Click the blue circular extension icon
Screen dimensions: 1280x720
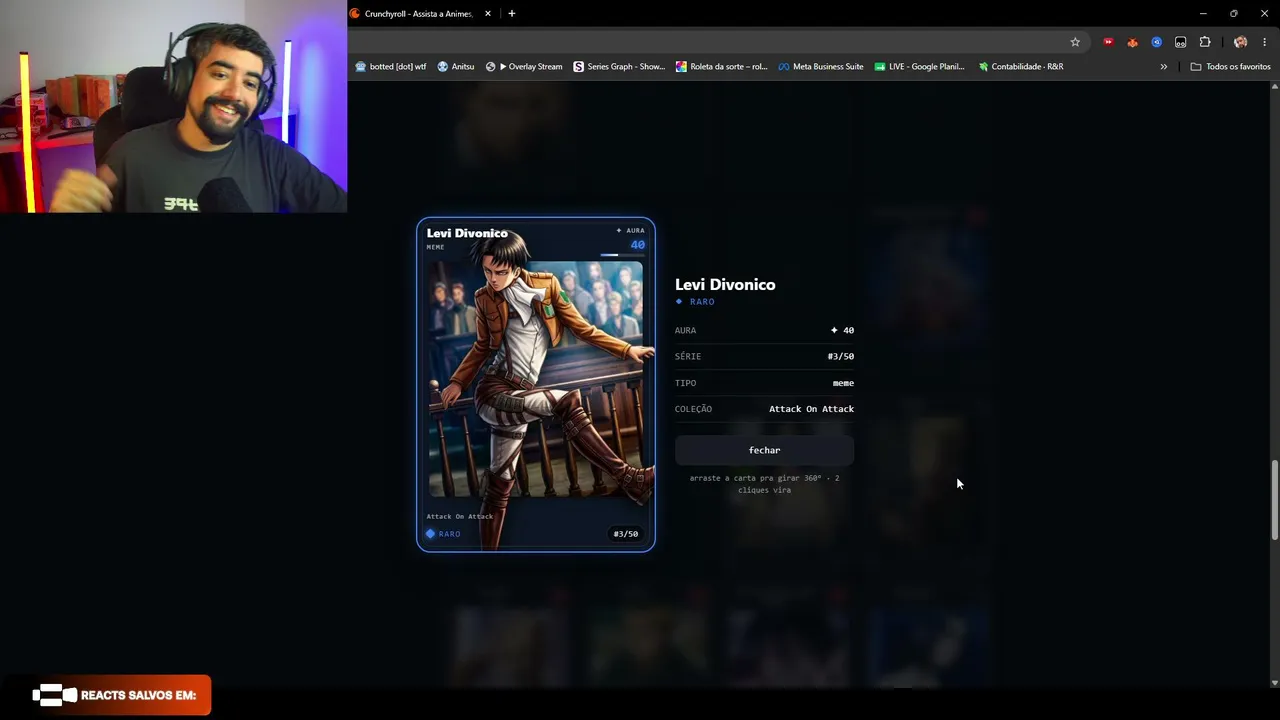point(1156,42)
